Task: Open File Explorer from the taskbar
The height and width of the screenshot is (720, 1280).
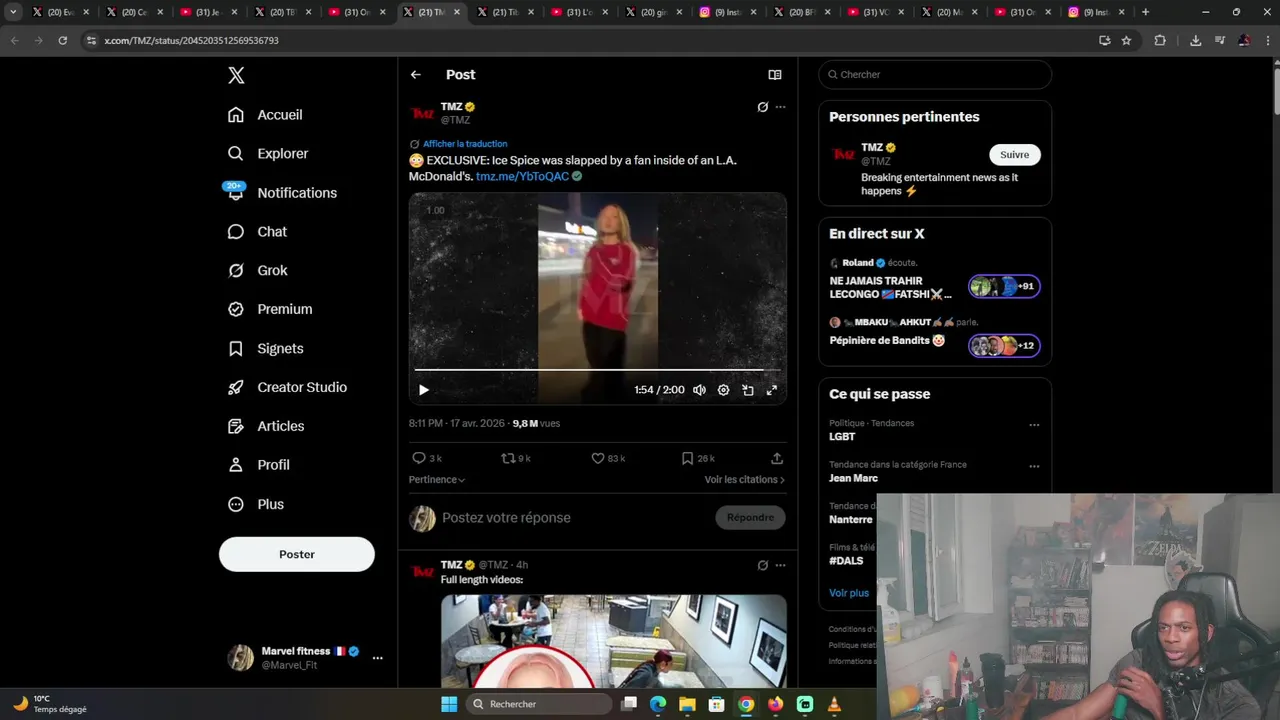Action: coord(687,704)
